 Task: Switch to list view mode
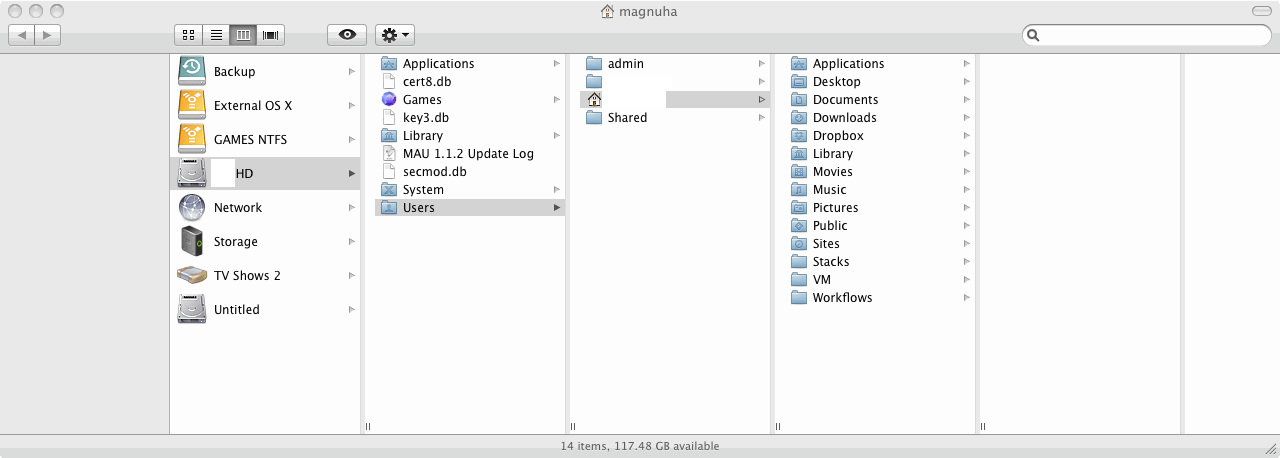[215, 35]
